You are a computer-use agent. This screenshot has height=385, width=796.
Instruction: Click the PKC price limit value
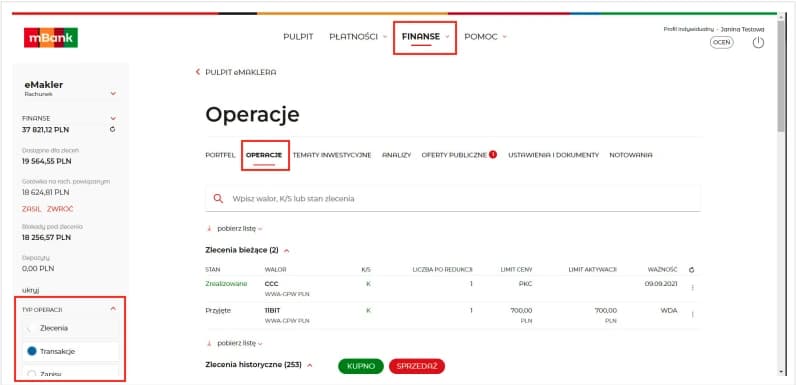tap(525, 283)
